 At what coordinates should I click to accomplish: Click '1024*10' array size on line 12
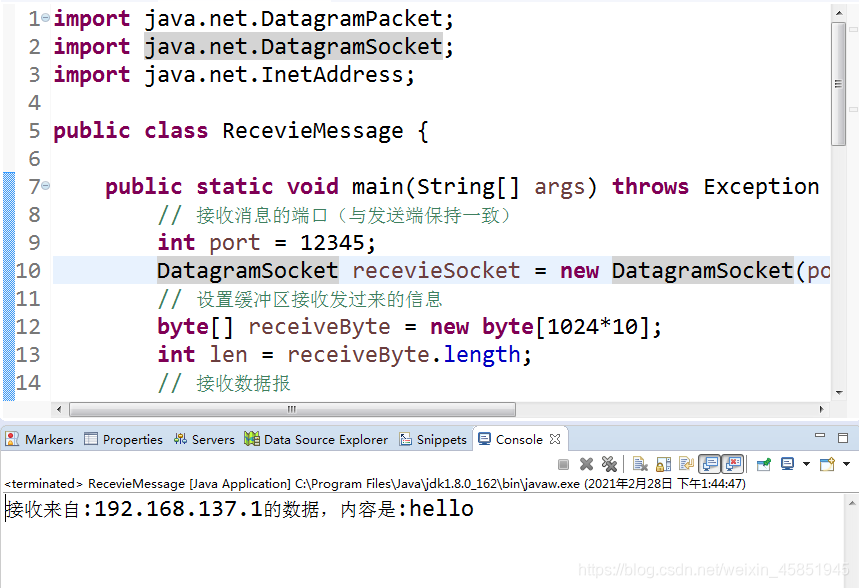click(592, 327)
